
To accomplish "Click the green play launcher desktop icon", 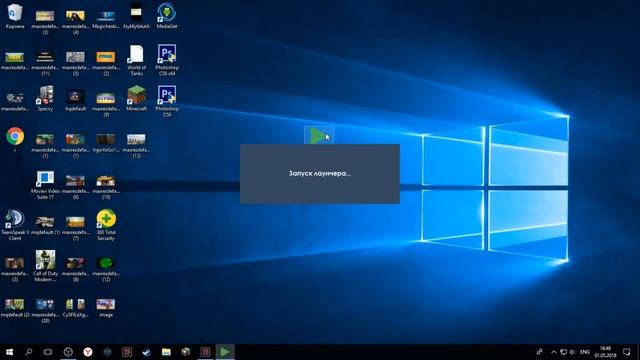I will [x=319, y=136].
